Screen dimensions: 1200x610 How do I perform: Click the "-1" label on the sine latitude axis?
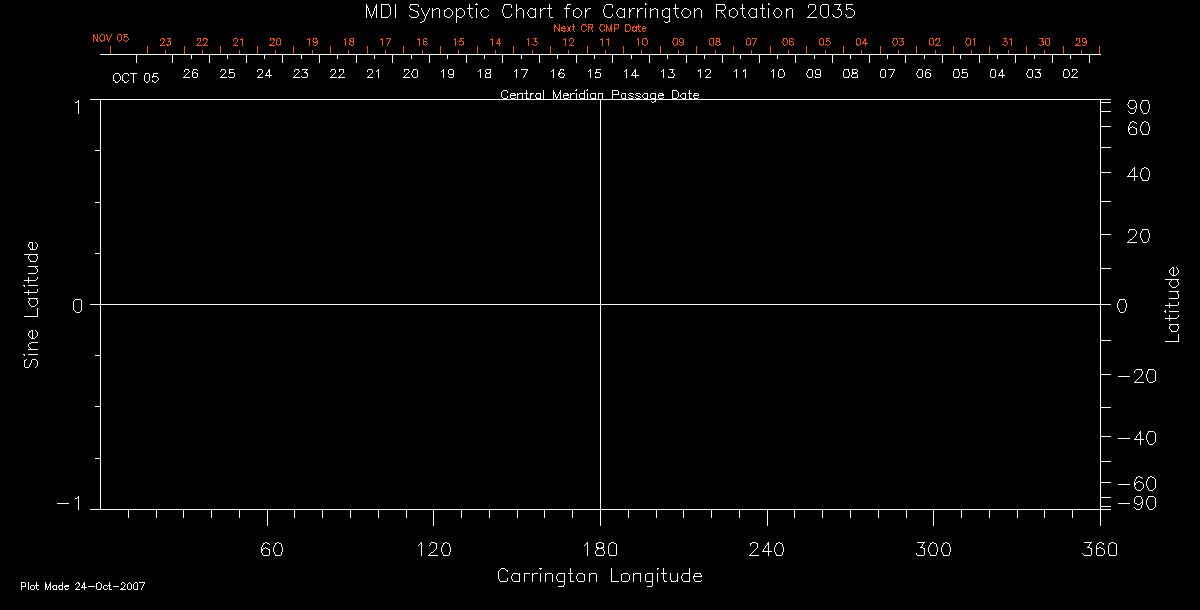(x=70, y=505)
